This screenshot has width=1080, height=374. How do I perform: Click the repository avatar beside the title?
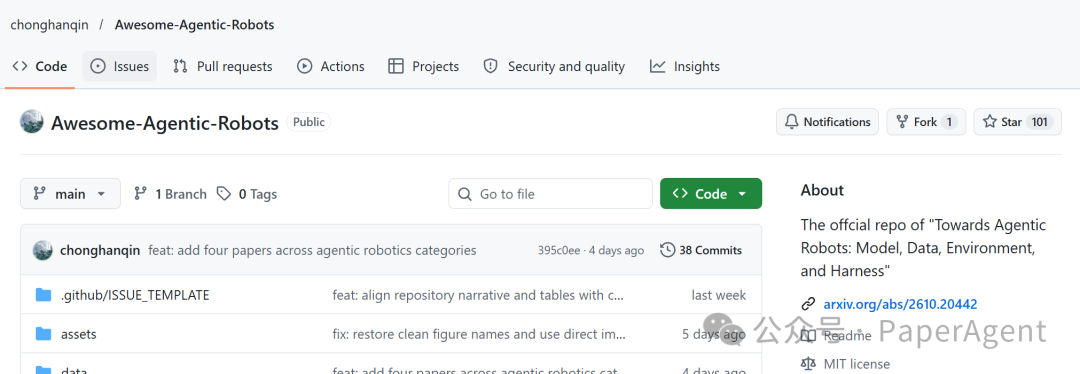coord(32,123)
